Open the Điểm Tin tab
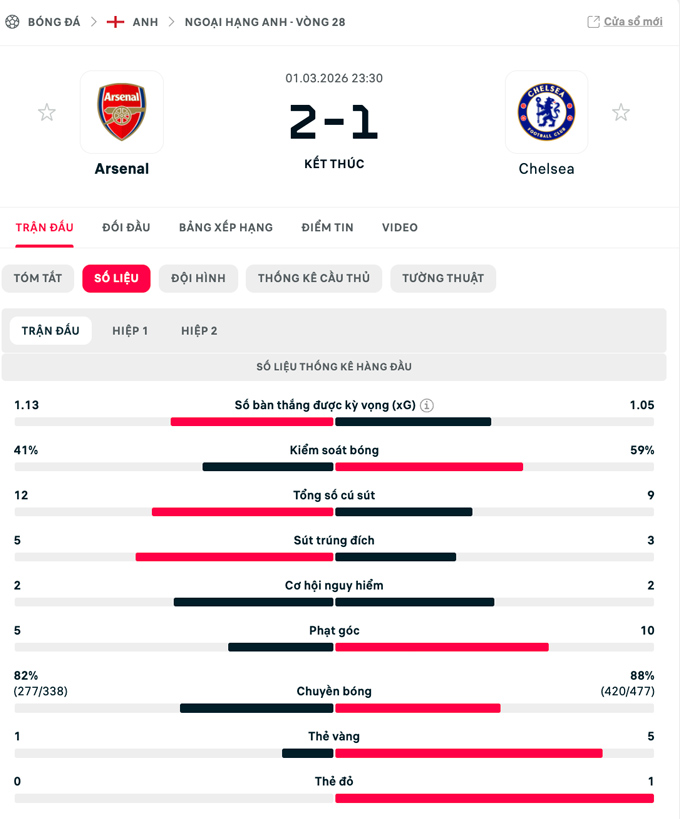 tap(327, 228)
